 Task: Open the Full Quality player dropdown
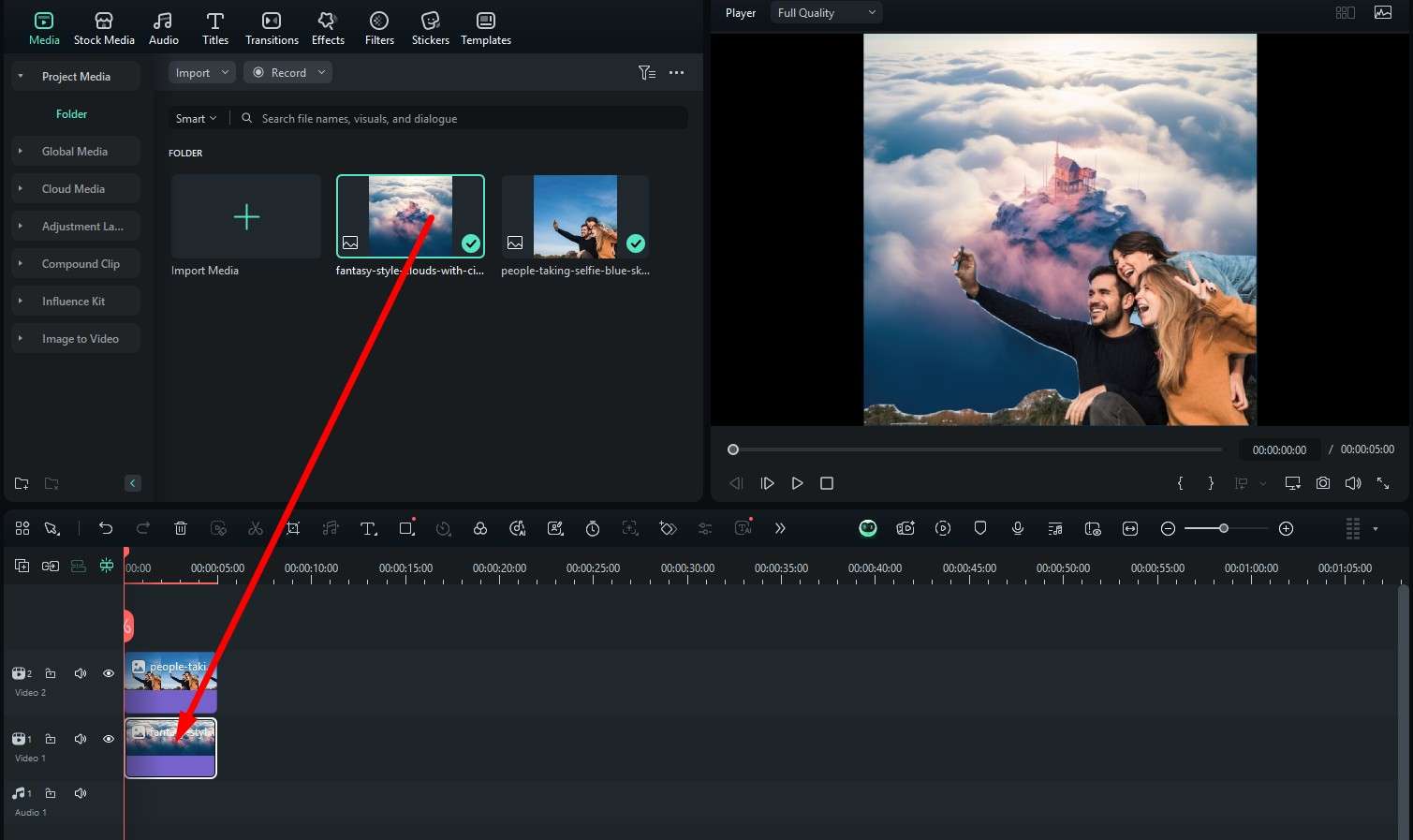(826, 13)
